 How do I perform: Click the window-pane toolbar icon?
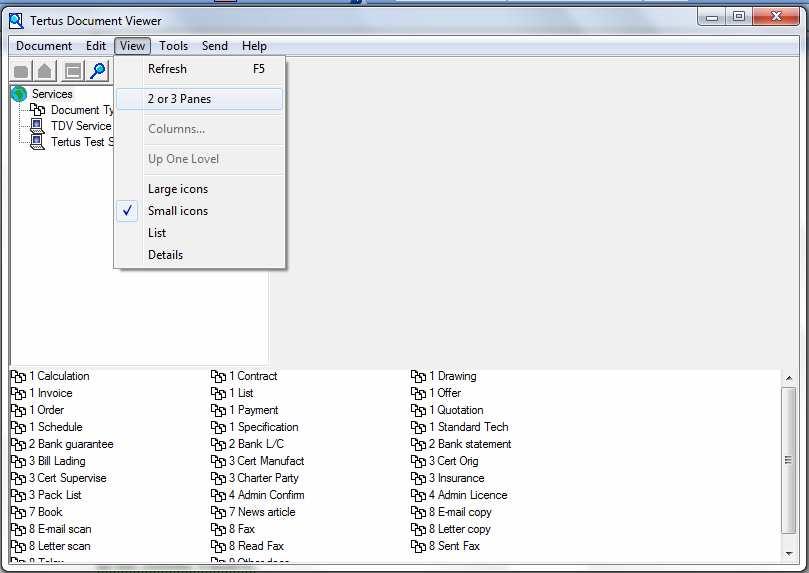pyautogui.click(x=73, y=71)
